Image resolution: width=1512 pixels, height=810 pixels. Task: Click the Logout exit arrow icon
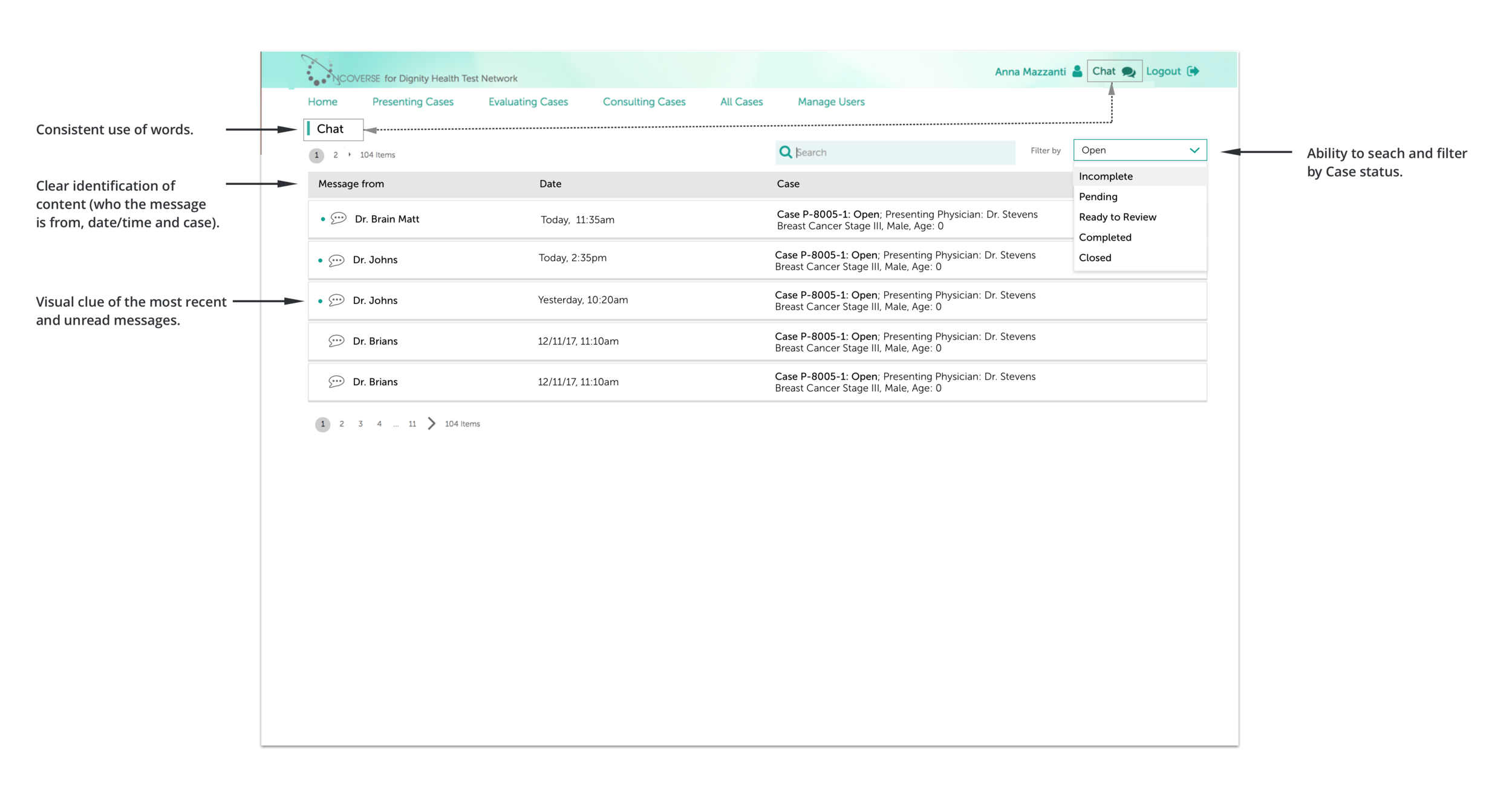tap(1193, 71)
